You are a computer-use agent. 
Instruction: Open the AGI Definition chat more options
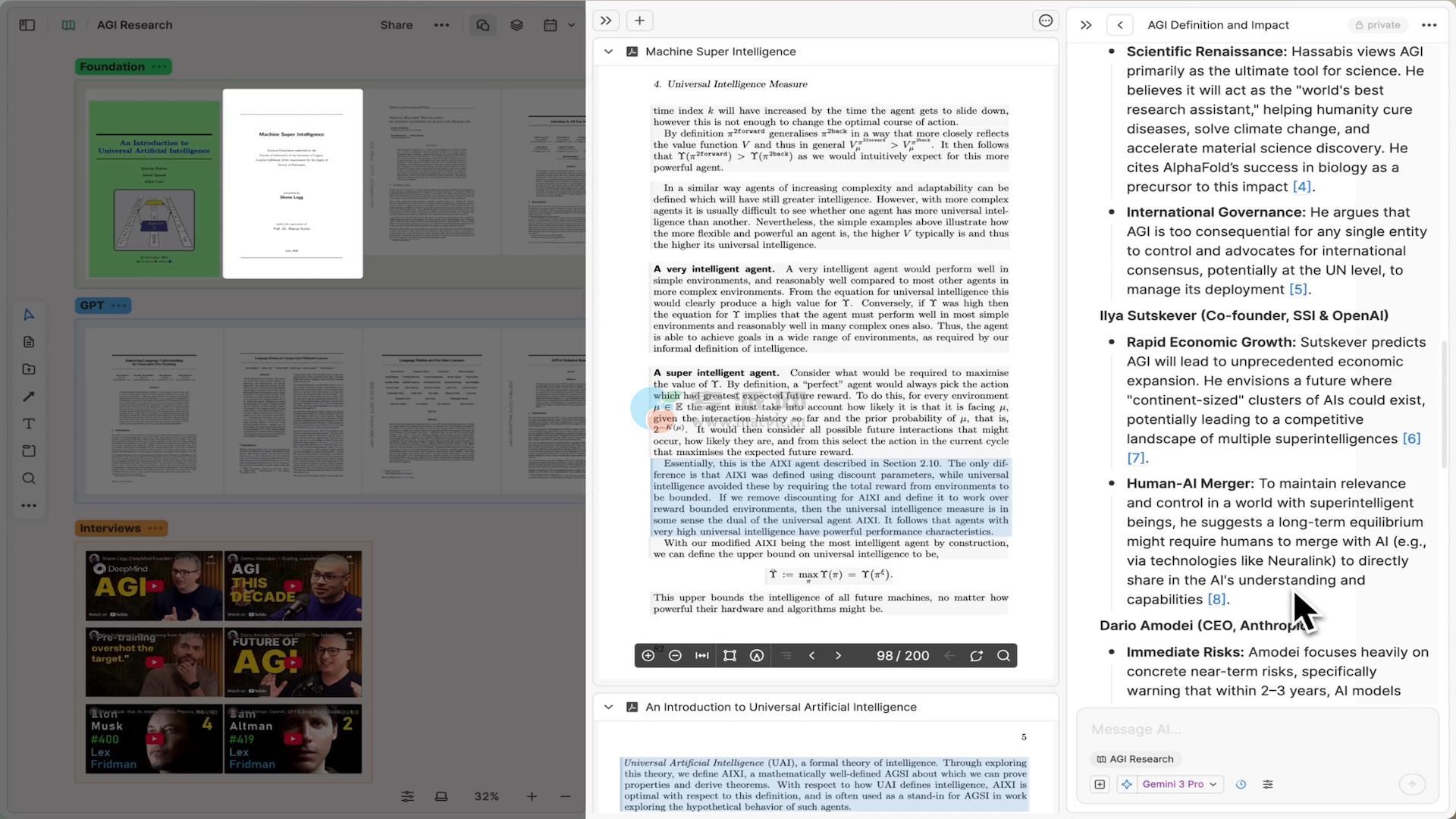point(1429,25)
